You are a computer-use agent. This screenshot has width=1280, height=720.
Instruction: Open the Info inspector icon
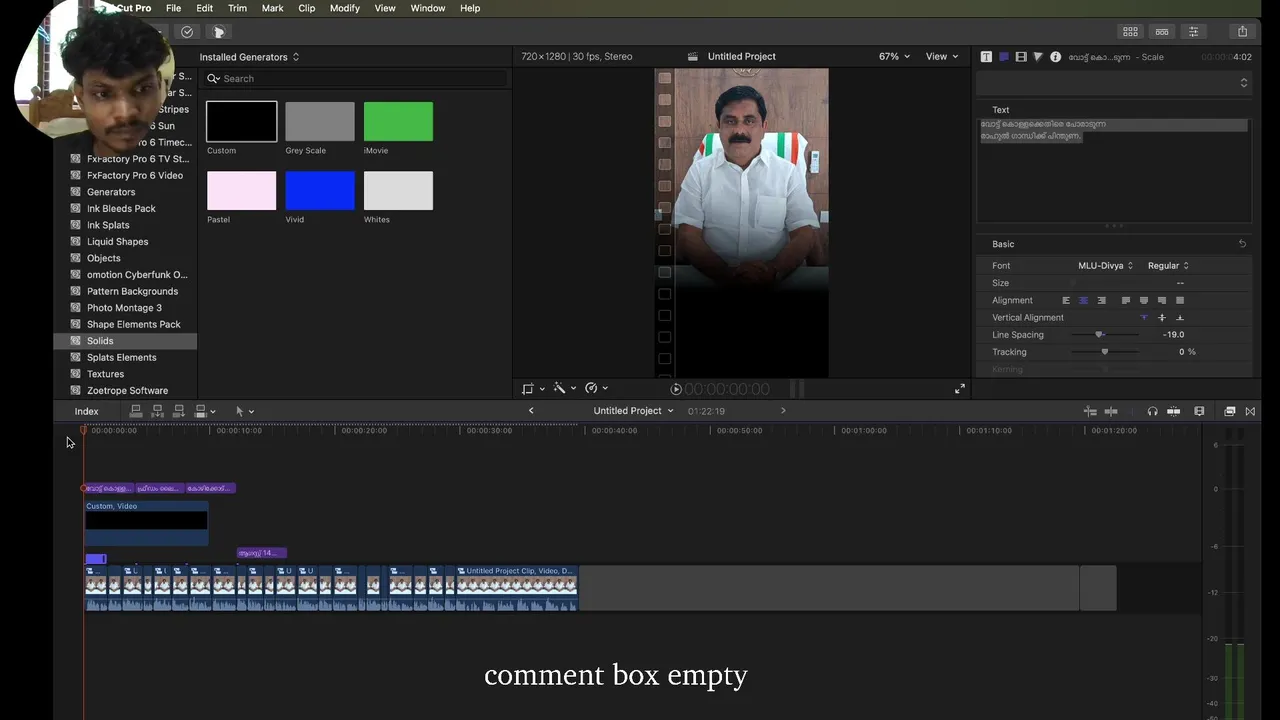click(x=1055, y=57)
